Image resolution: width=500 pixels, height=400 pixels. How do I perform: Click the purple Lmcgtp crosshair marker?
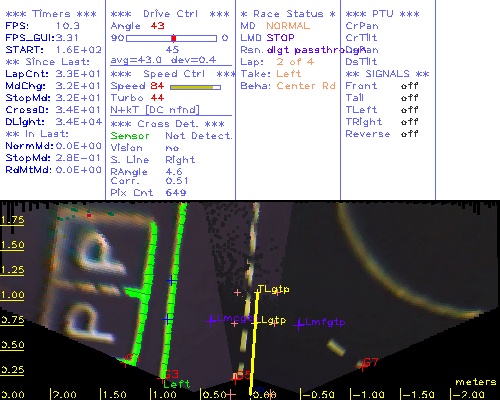click(211, 321)
